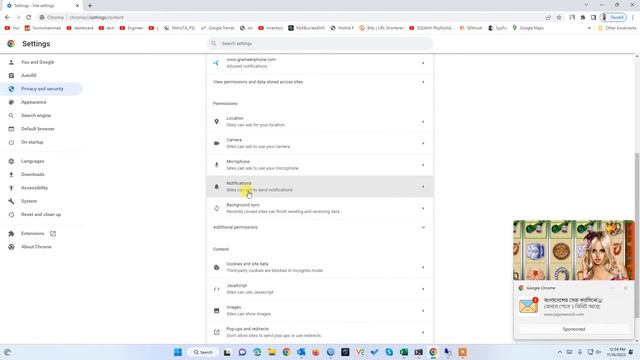Click the JavaScript code icon
The width and height of the screenshot is (640, 360).
coord(216,289)
